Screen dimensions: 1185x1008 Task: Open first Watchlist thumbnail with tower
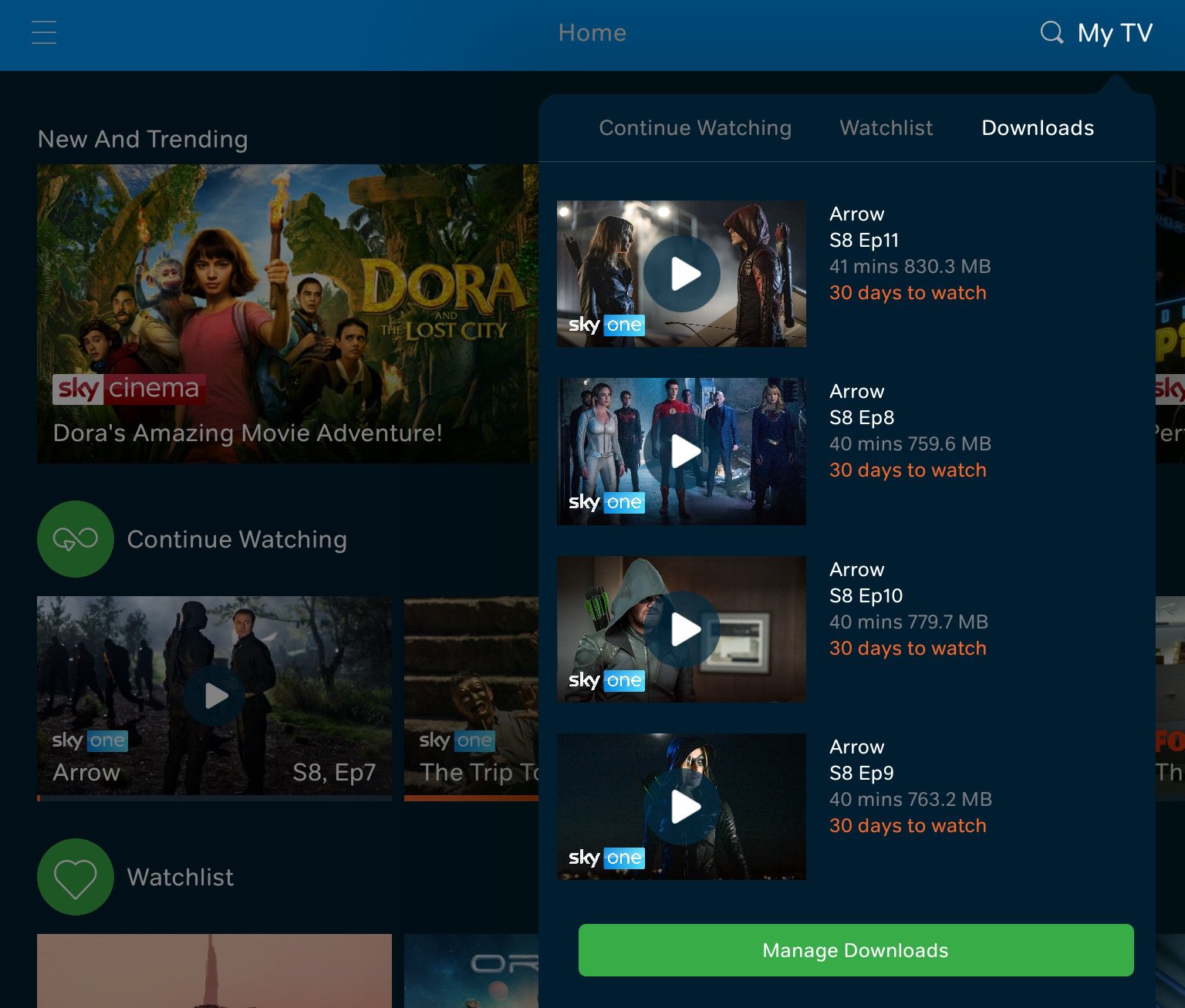pyautogui.click(x=214, y=971)
